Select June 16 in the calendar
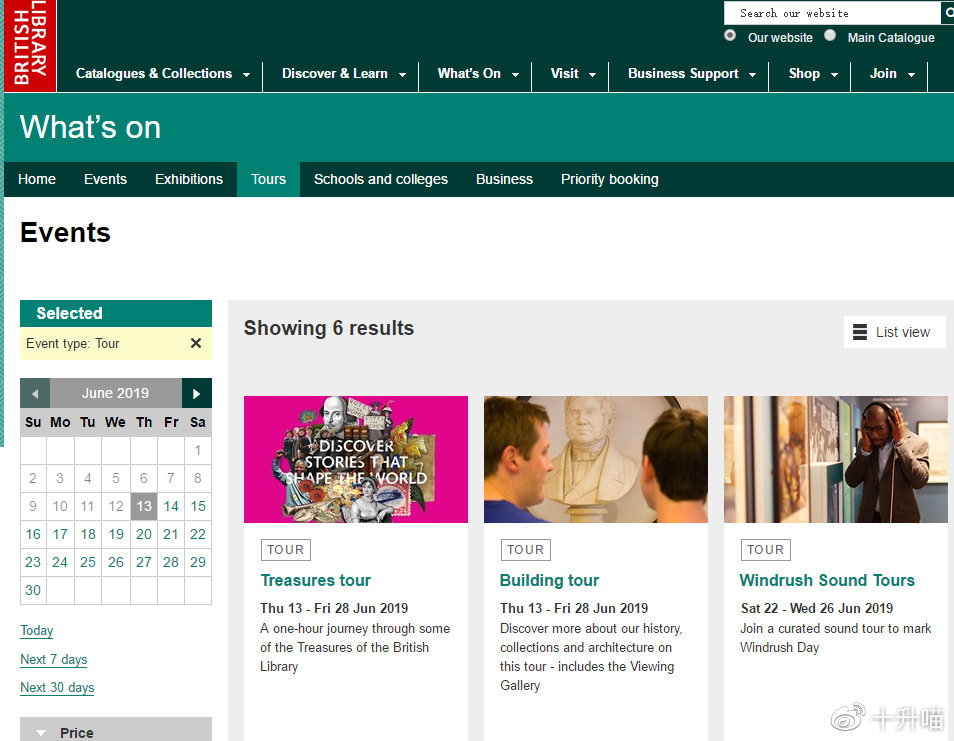The image size is (954, 741). tap(33, 534)
